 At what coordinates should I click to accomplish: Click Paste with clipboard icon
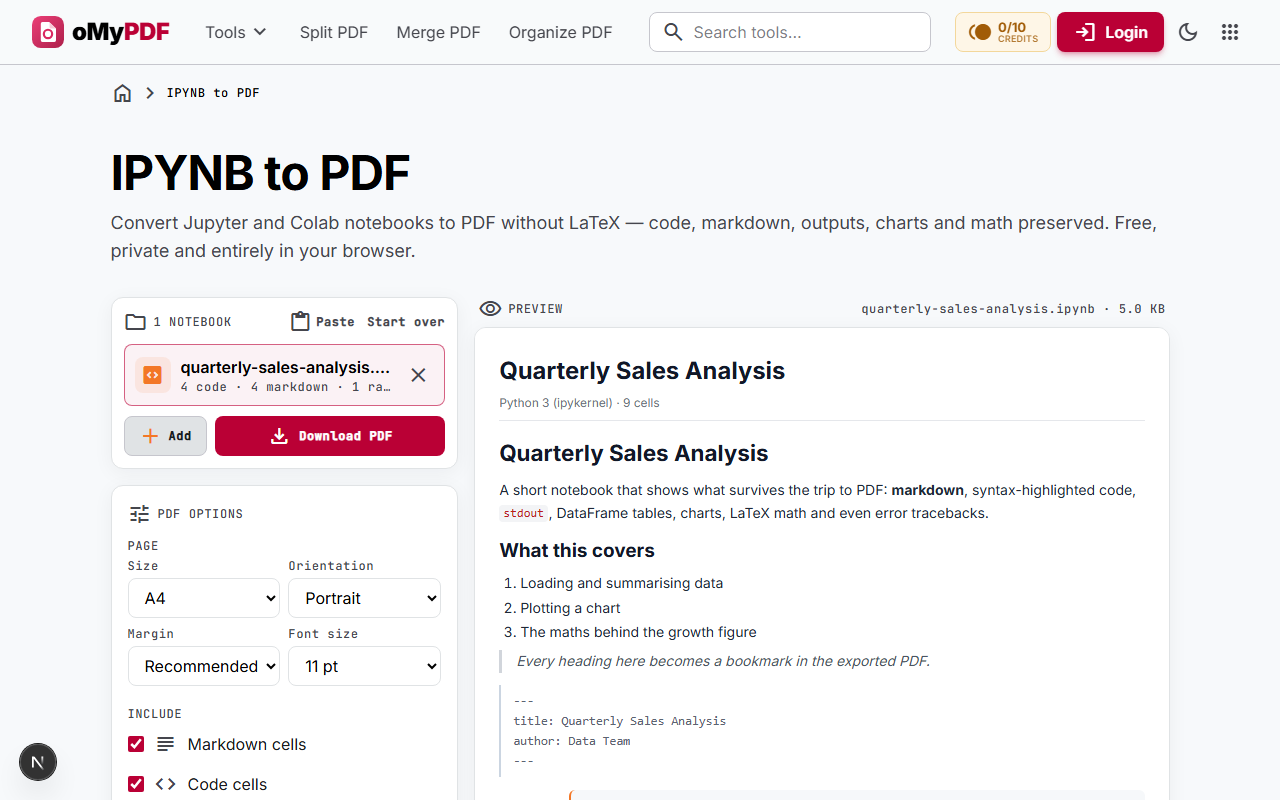(322, 322)
